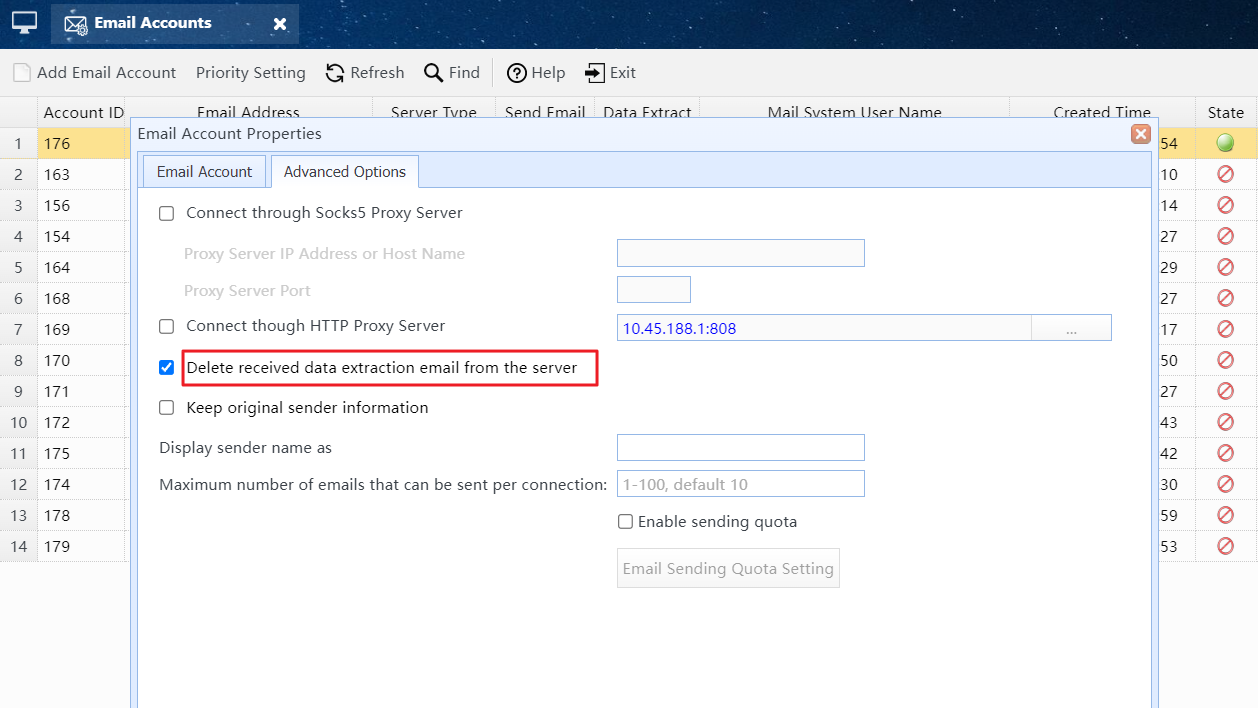
Task: Select account ID 169 row
Action: point(84,329)
